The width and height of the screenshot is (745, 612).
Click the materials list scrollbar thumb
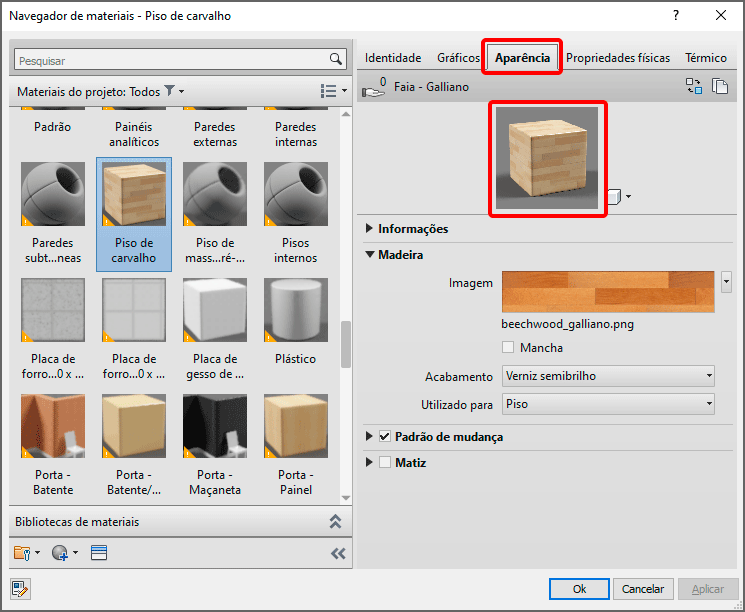pos(346,344)
